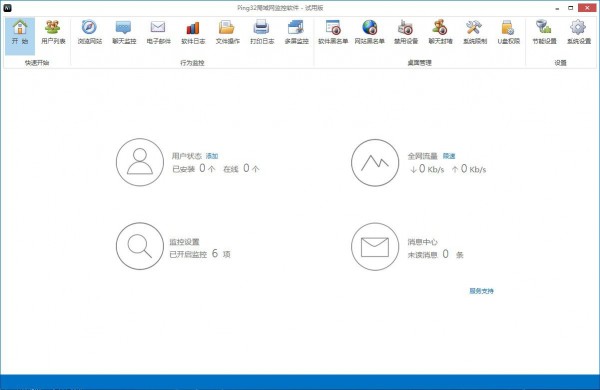
Task: Click the monitoring settings magnifier circle icon
Action: pos(140,246)
